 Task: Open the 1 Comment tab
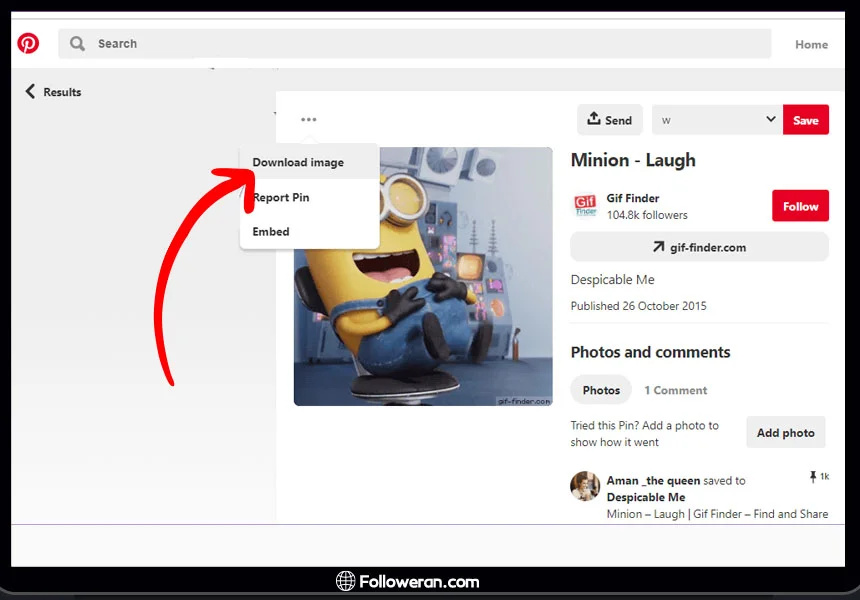675,390
